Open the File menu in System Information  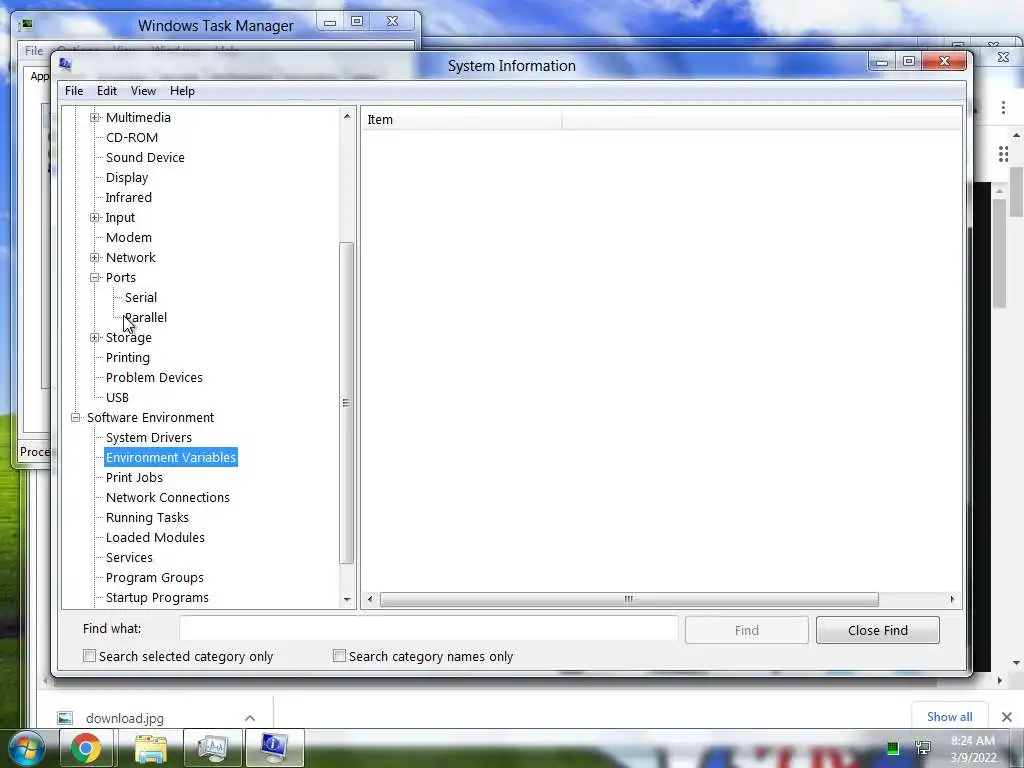coord(74,91)
